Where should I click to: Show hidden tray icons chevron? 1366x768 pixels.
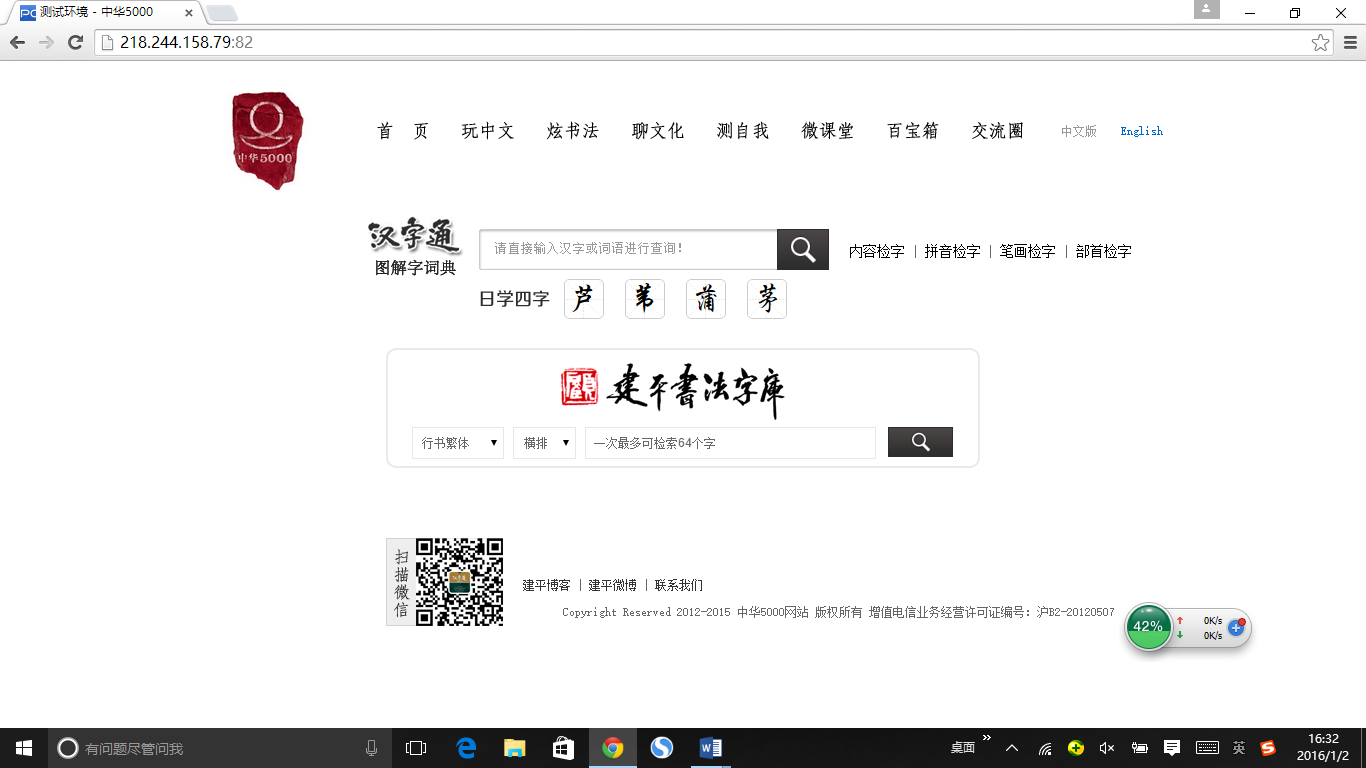point(1012,748)
